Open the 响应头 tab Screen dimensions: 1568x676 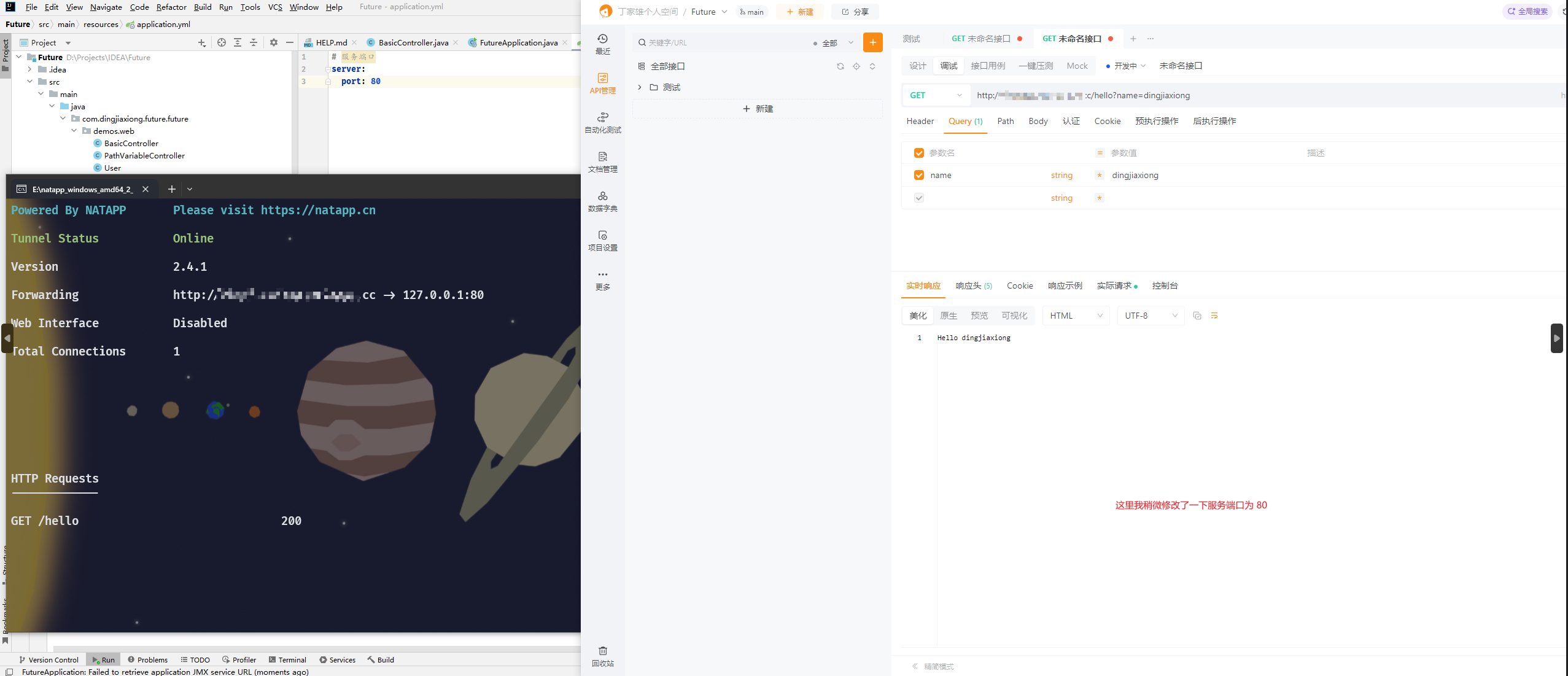[974, 286]
